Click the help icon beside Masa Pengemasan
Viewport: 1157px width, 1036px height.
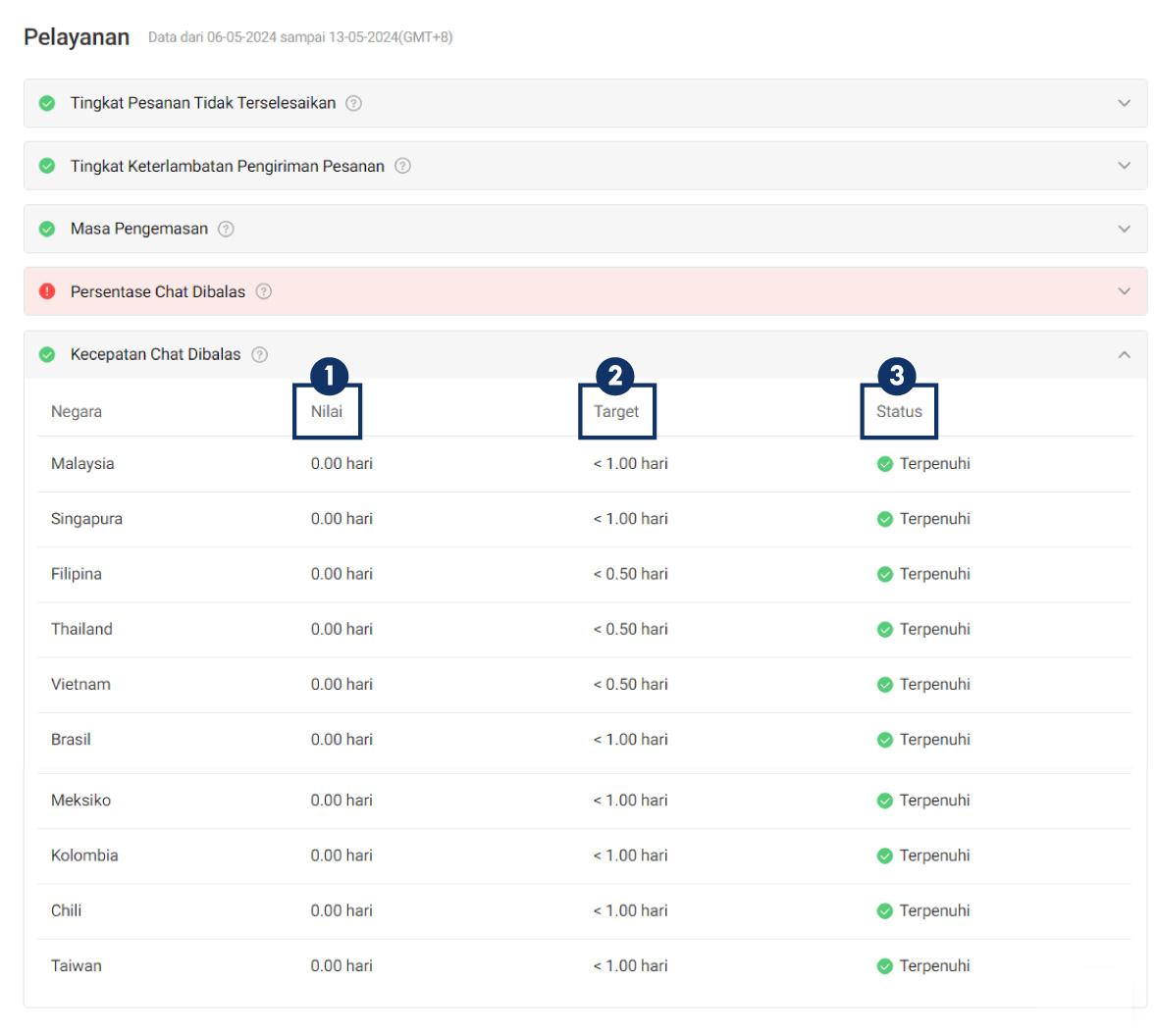pyautogui.click(x=226, y=229)
